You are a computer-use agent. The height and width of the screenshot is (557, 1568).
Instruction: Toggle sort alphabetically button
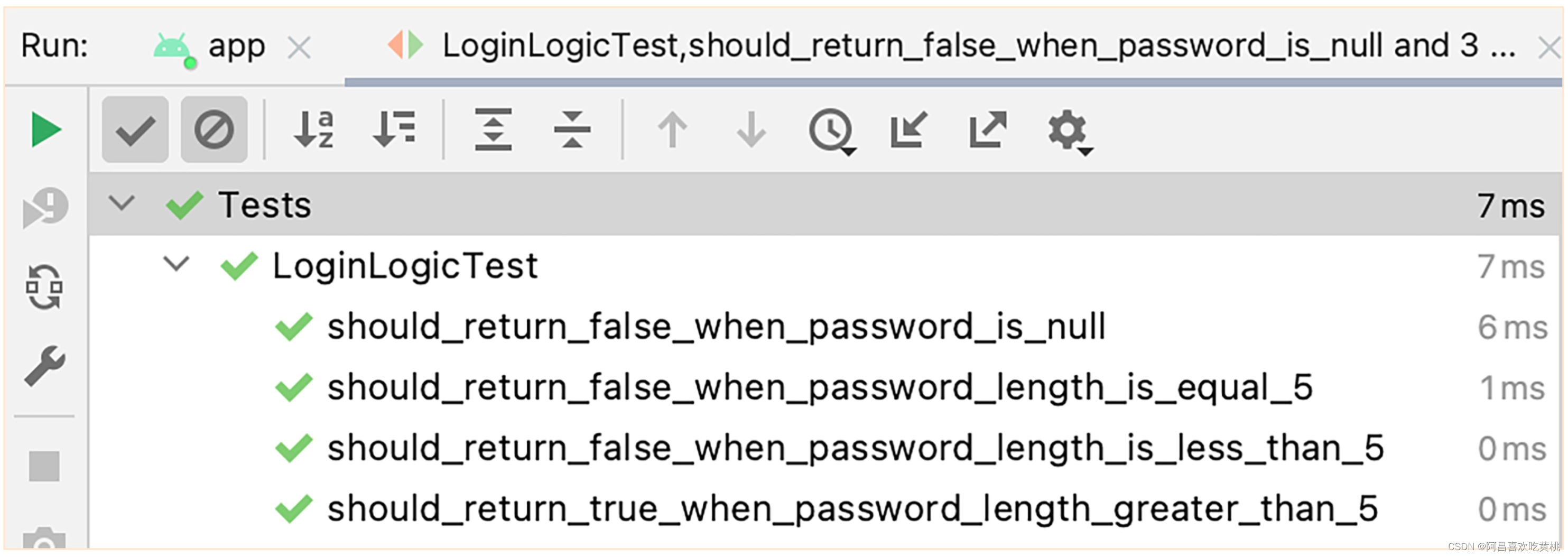click(x=313, y=129)
